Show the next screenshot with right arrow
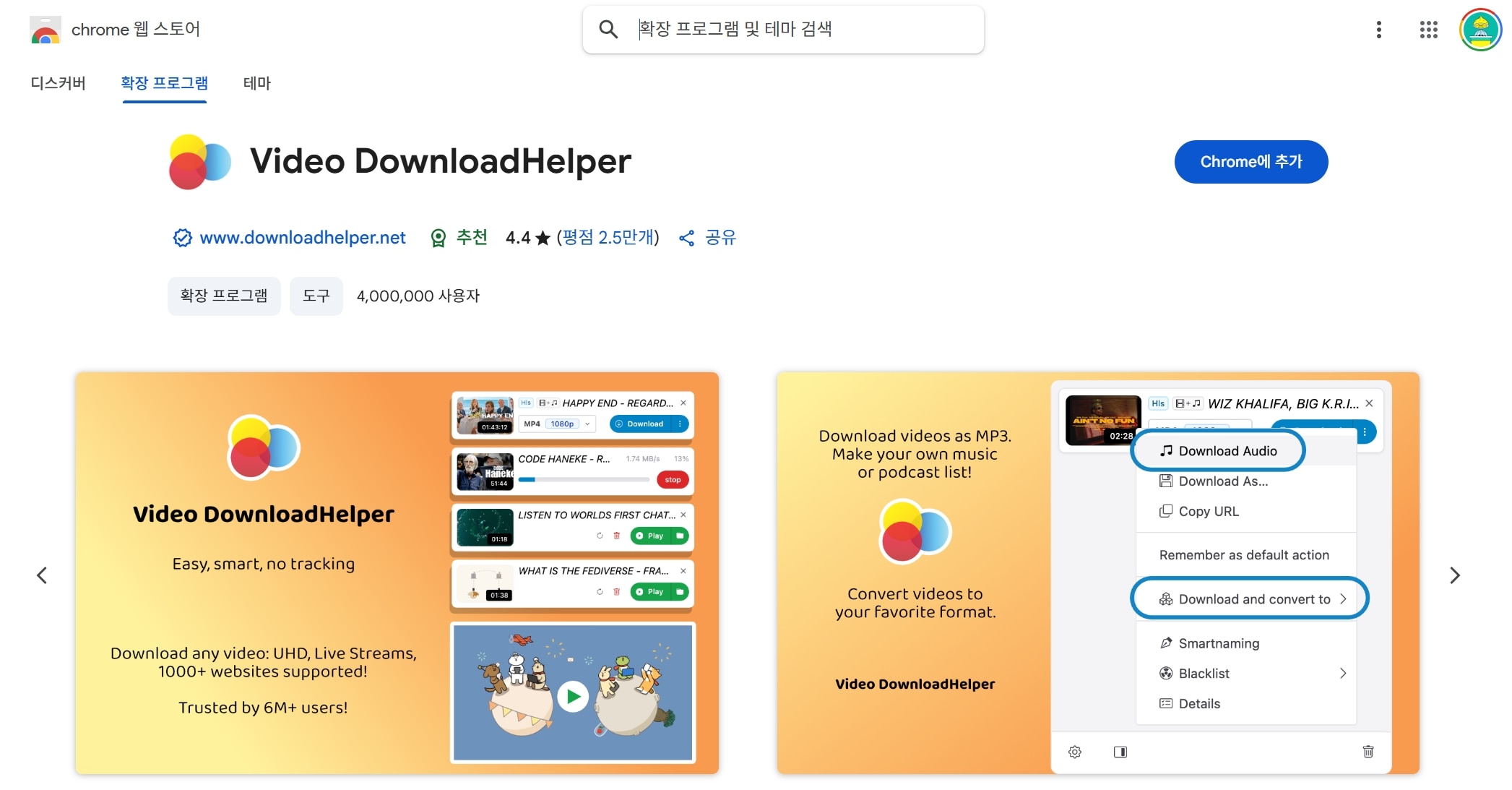This screenshot has width=1512, height=790. [1455, 575]
